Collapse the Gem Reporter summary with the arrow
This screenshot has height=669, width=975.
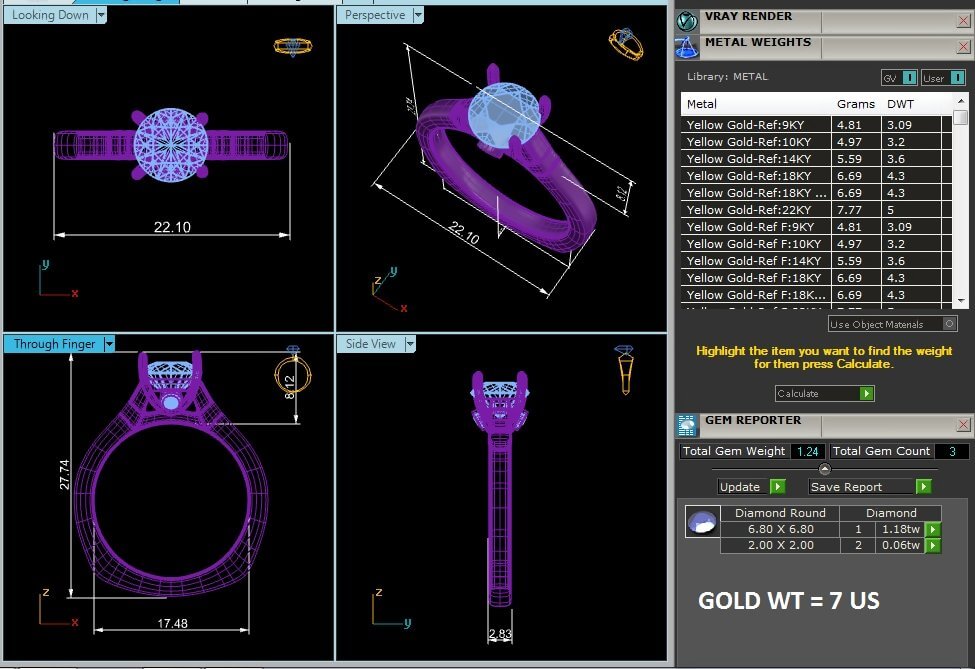point(825,469)
